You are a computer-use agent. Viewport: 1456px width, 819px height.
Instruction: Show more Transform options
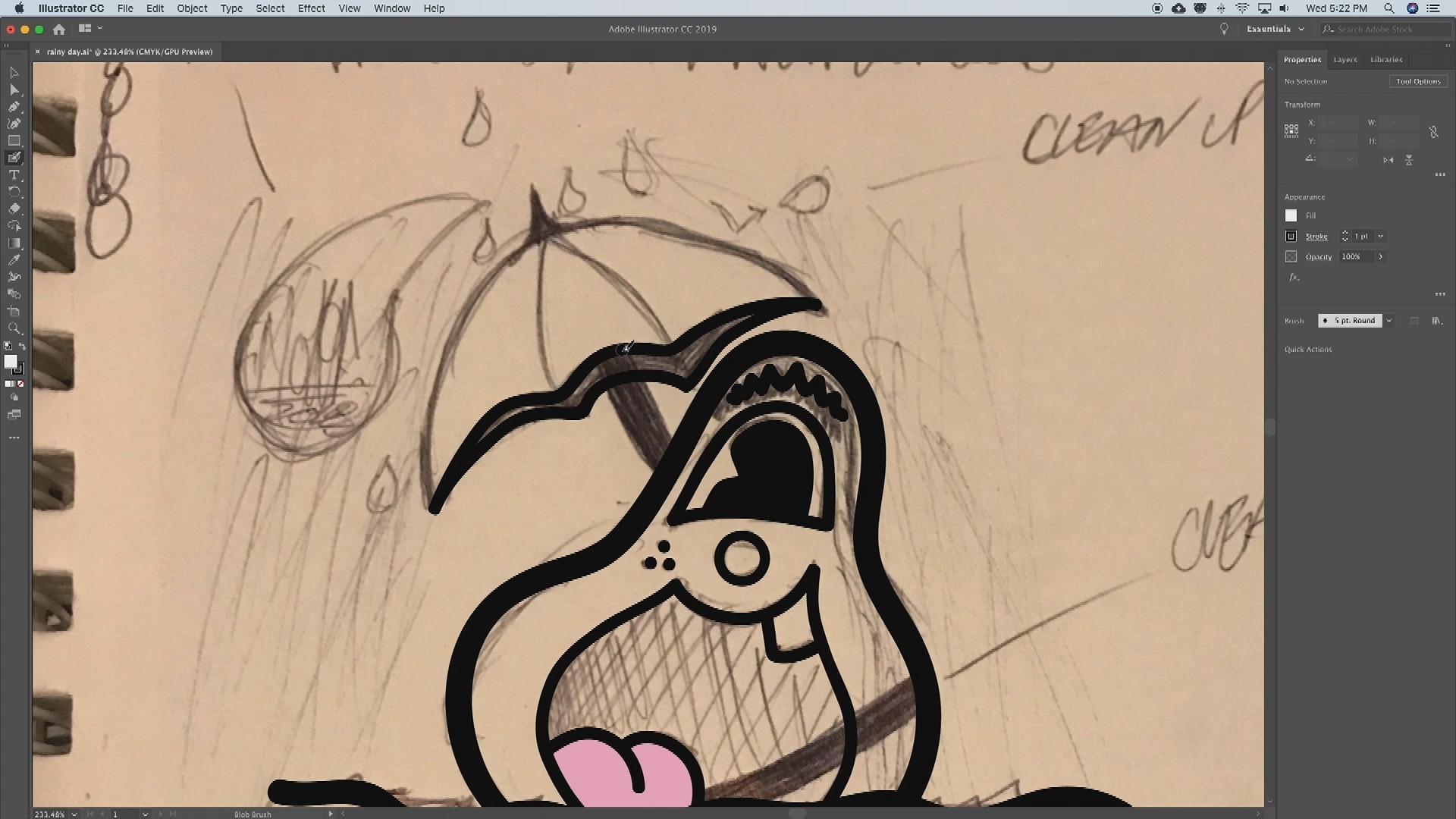1439,175
